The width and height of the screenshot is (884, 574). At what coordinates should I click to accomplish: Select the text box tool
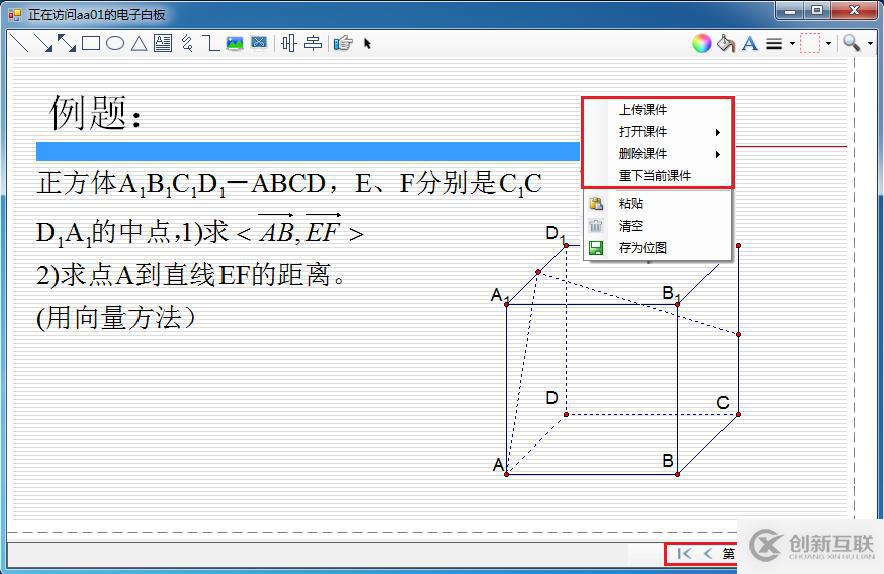coord(163,43)
